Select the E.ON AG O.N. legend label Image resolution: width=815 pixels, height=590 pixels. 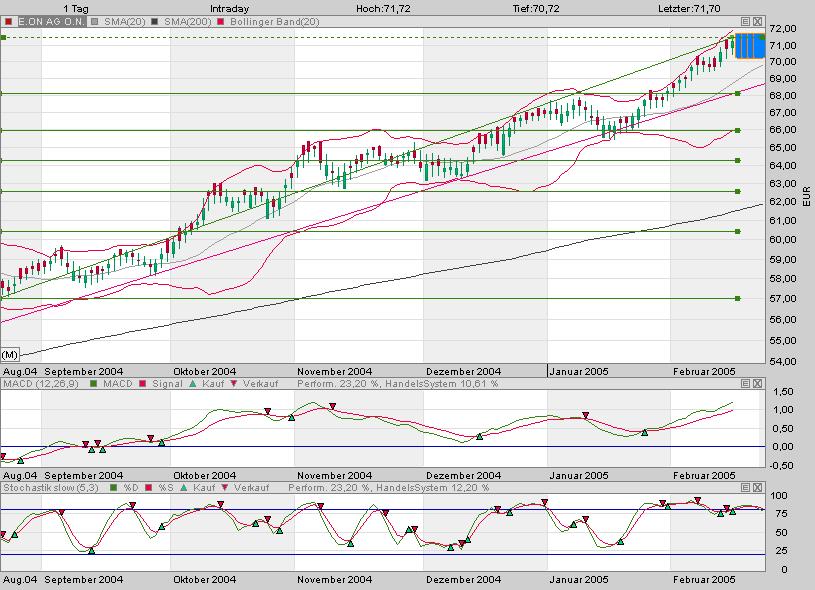[x=51, y=22]
